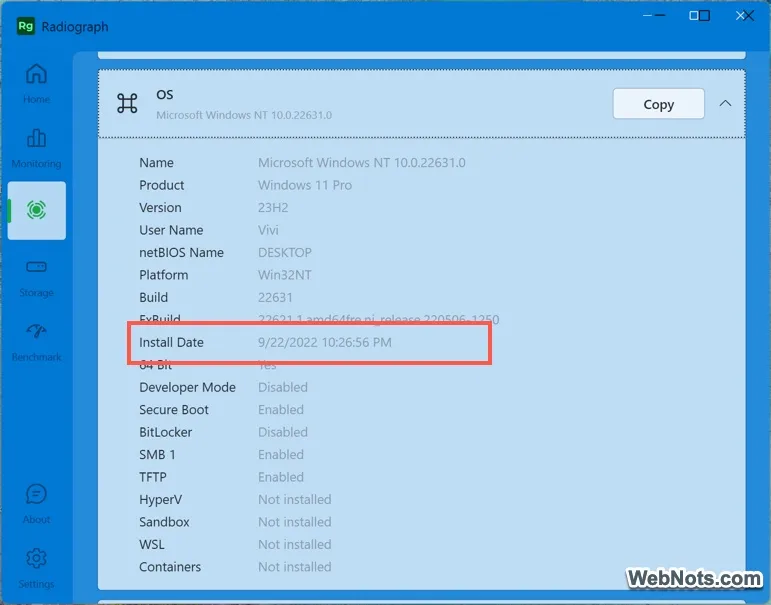
Task: Copy the OS information
Action: [x=658, y=104]
